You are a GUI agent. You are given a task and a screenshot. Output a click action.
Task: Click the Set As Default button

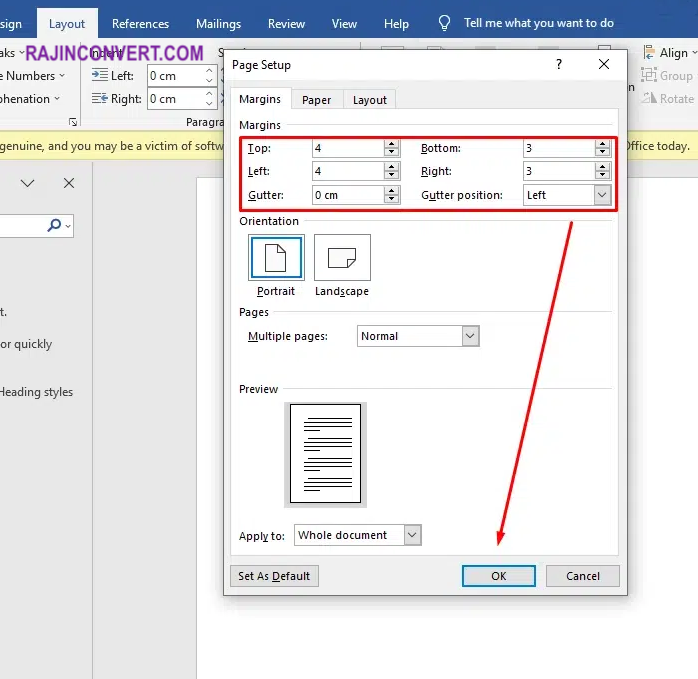pyautogui.click(x=274, y=576)
